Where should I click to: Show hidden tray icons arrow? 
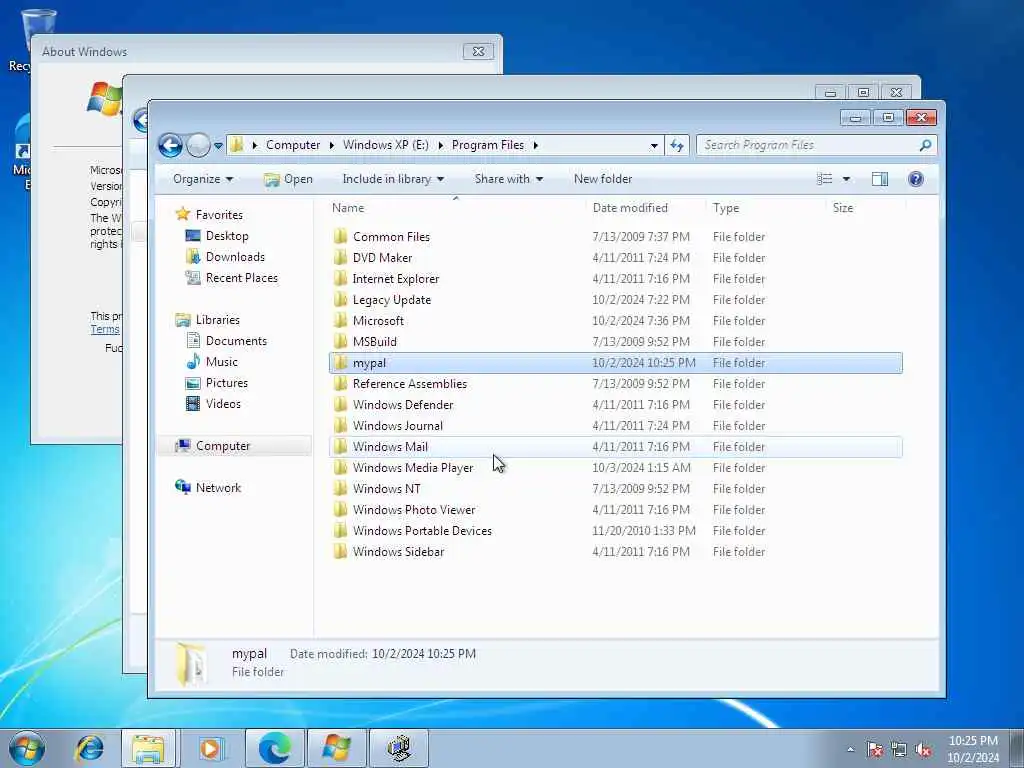click(850, 749)
